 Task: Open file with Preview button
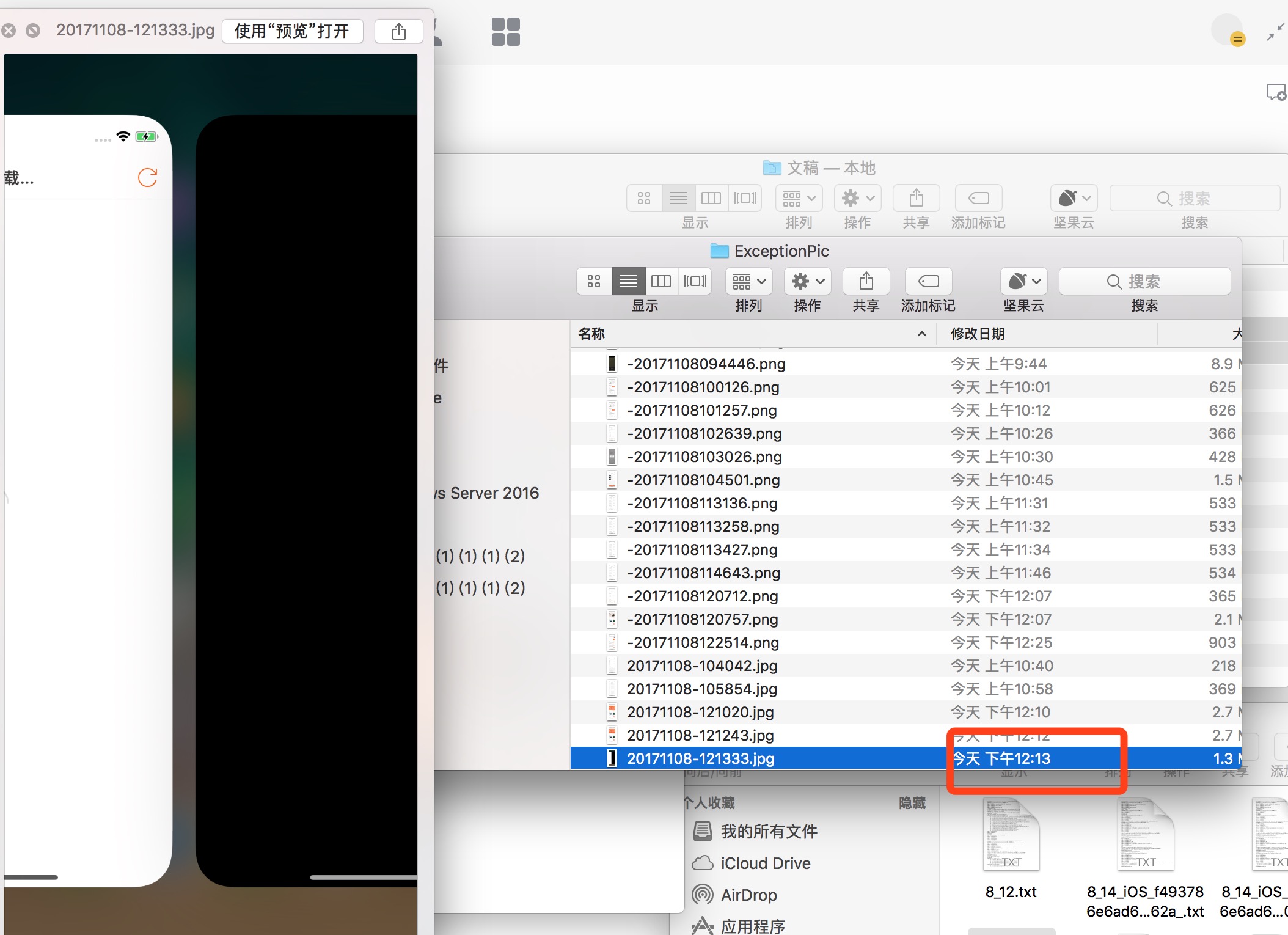[x=292, y=31]
